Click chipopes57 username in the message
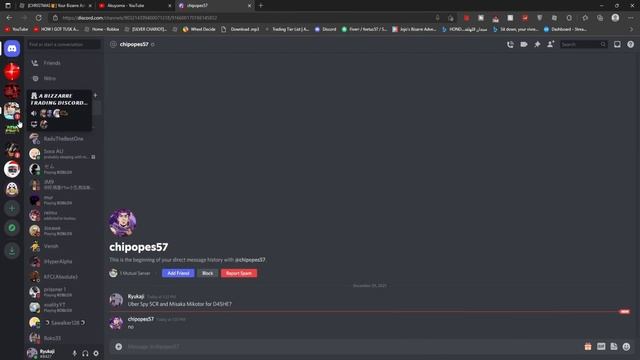Screen dimensions: 640x360 click(141, 319)
